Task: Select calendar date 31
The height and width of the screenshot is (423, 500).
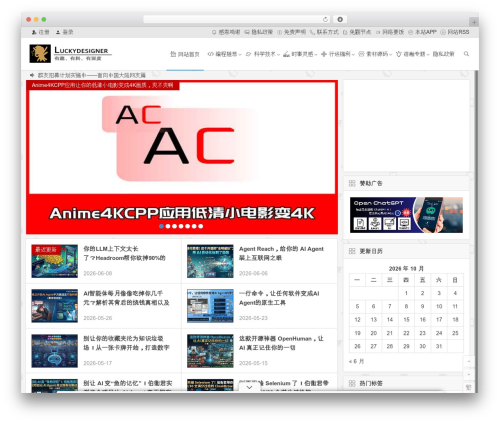Action: (x=439, y=346)
